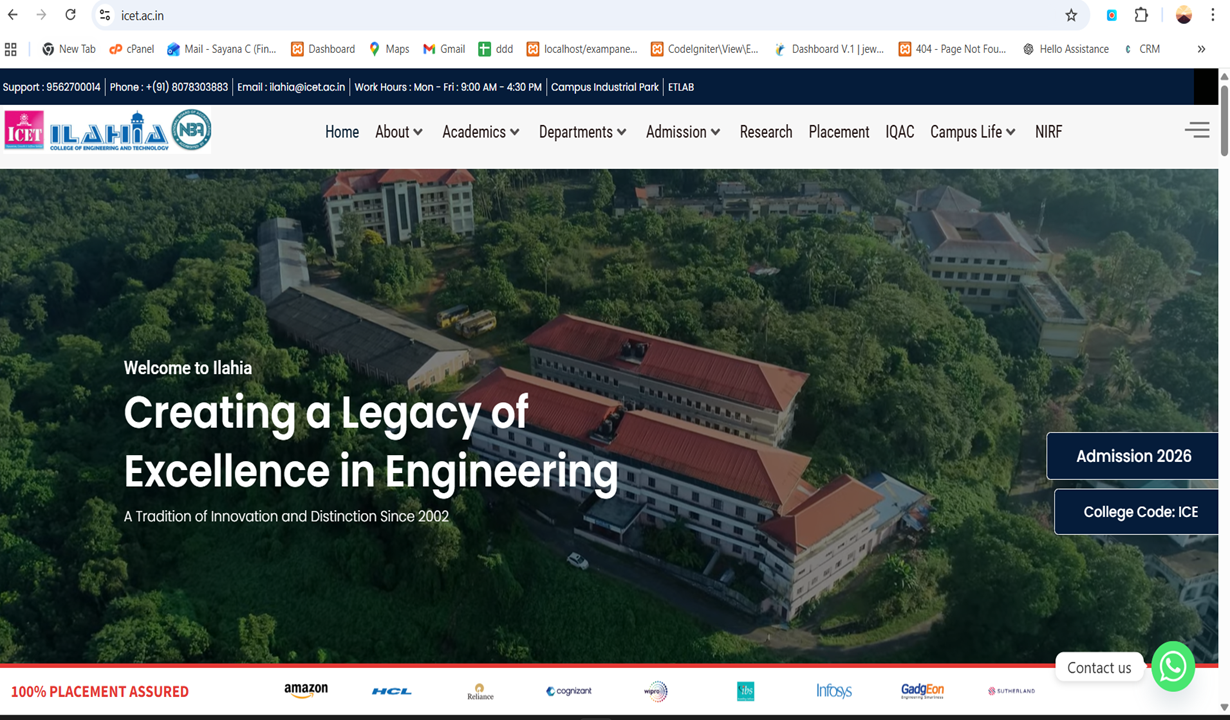The height and width of the screenshot is (720, 1230).
Task: Click the Contact us button
Action: pos(1099,667)
